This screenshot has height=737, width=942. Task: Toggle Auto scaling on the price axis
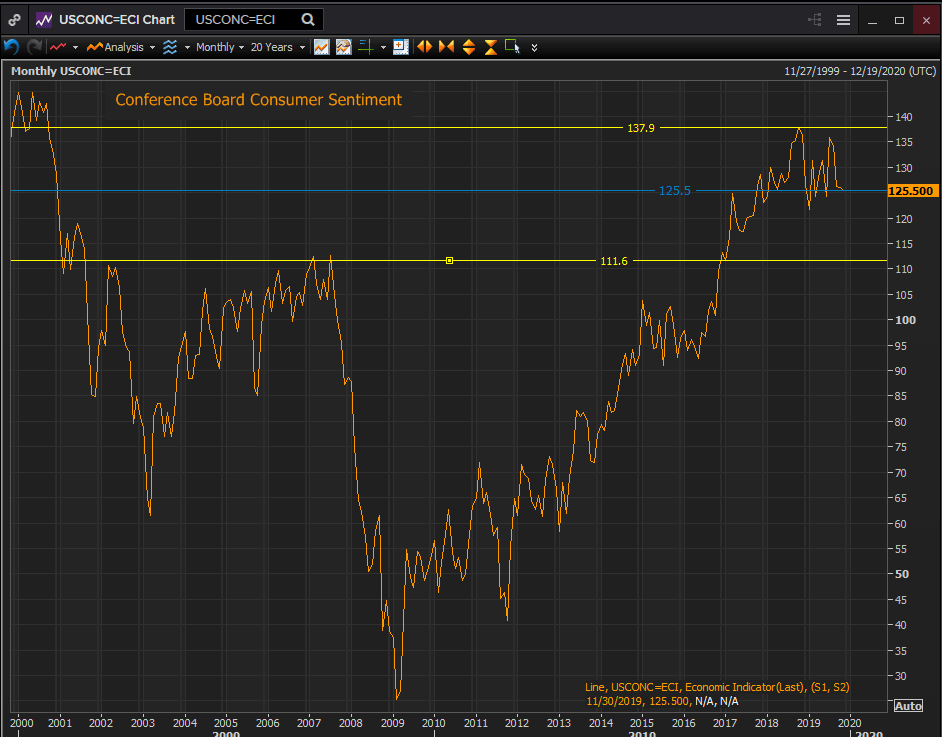pos(907,706)
